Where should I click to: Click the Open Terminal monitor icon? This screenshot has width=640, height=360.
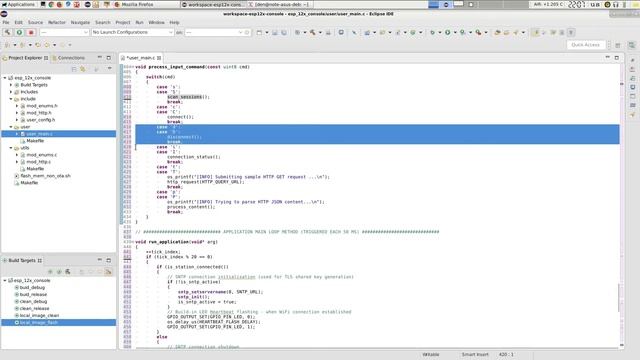341,32
